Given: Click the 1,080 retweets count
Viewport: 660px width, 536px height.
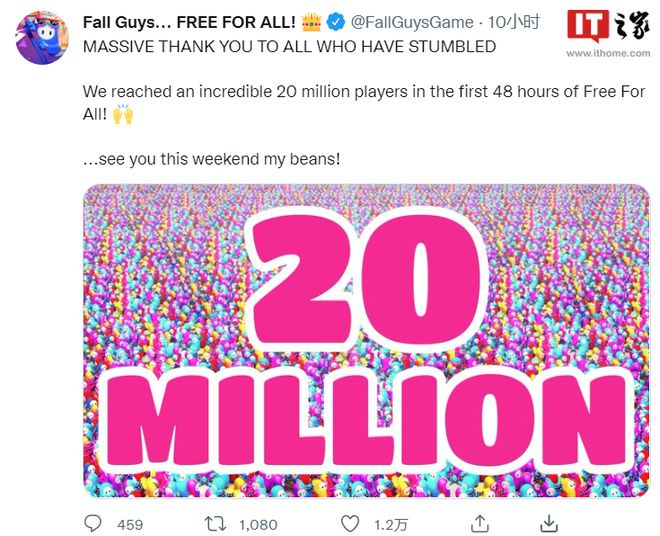Looking at the screenshot, I should [258, 524].
